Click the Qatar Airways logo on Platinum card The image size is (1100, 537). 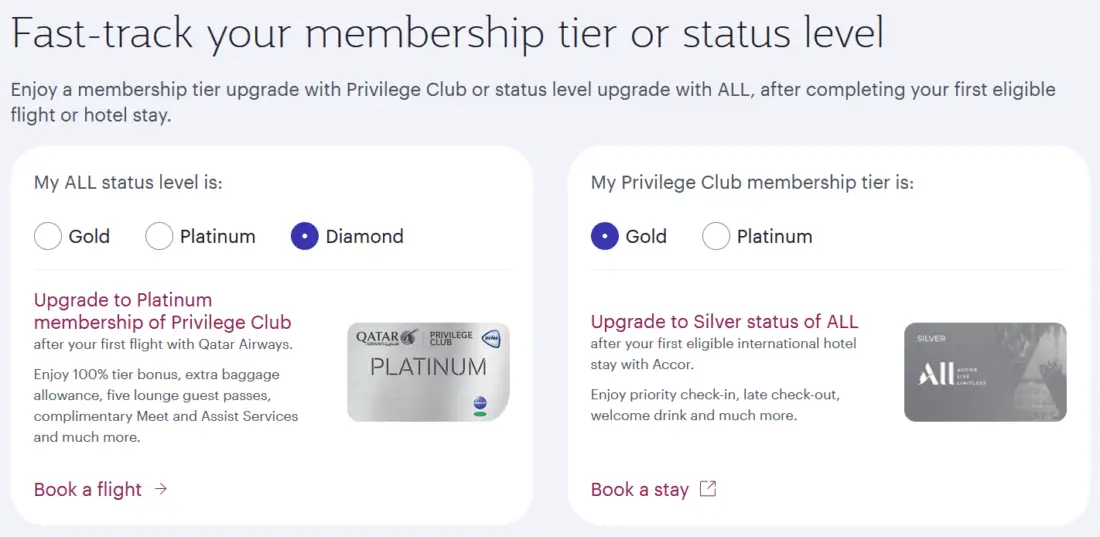tap(385, 338)
